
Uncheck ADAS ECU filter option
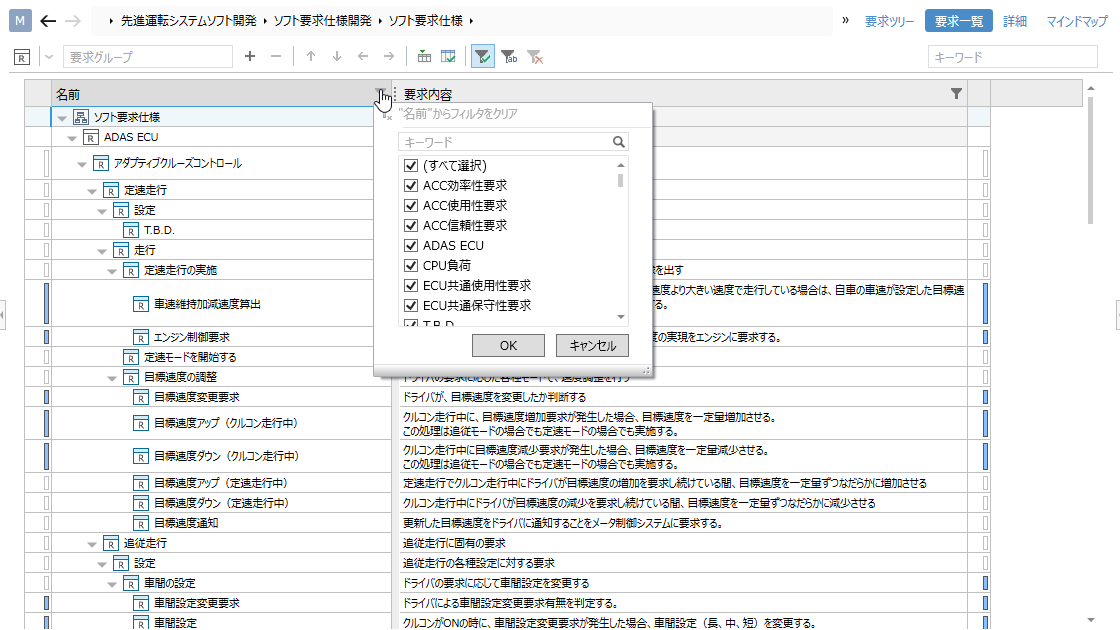(411, 246)
